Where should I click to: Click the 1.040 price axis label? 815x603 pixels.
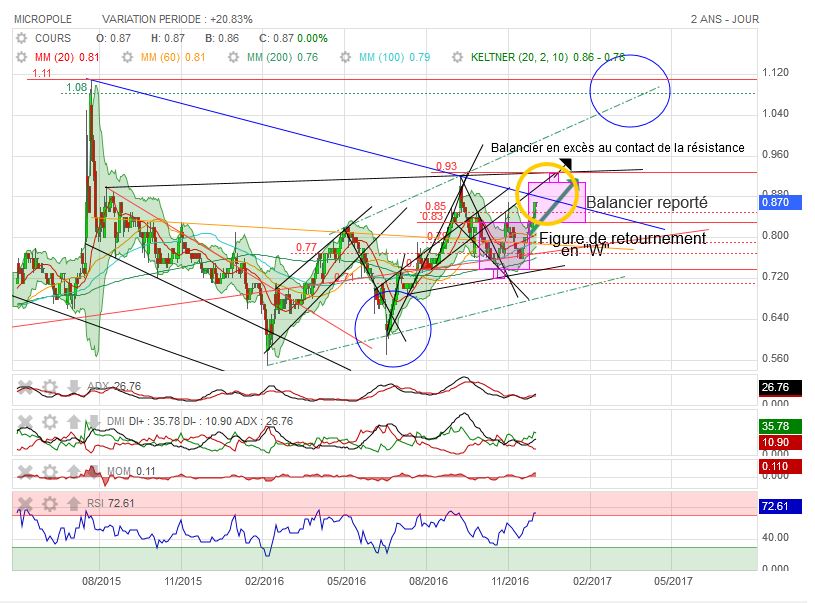775,113
